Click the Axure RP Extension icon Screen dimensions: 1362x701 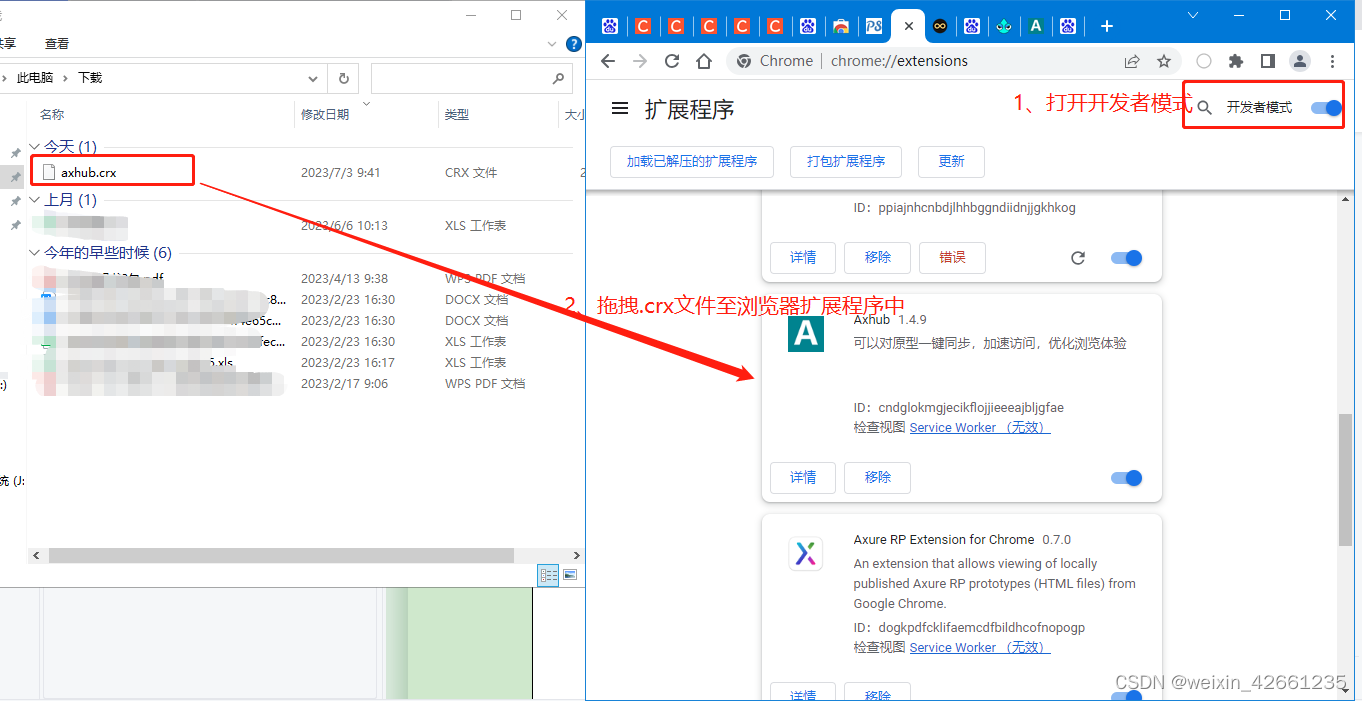click(805, 554)
